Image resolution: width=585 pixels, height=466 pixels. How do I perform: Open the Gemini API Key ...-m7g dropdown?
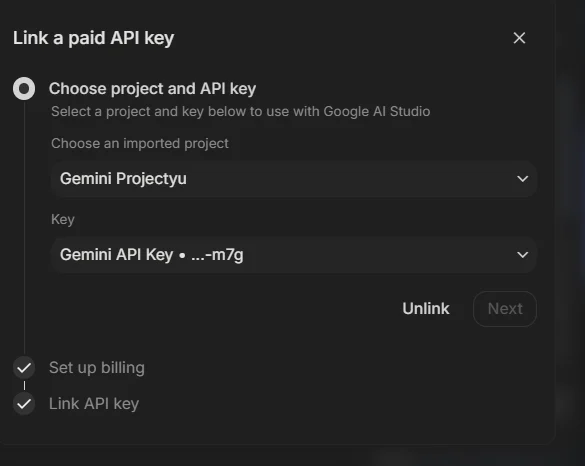click(294, 255)
